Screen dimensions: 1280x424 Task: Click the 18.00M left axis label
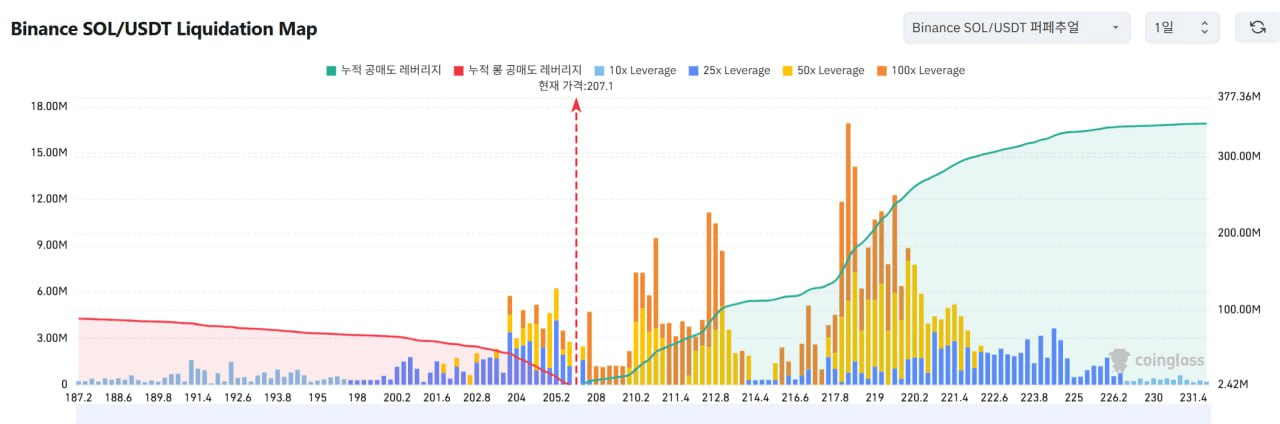click(49, 106)
